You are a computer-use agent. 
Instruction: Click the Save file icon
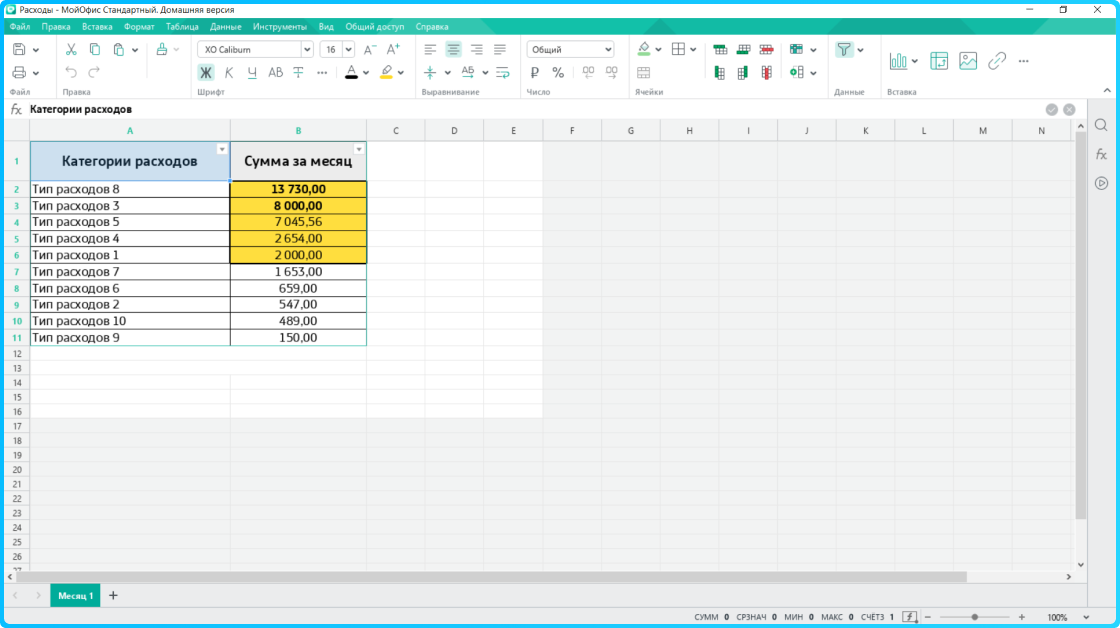click(x=19, y=49)
